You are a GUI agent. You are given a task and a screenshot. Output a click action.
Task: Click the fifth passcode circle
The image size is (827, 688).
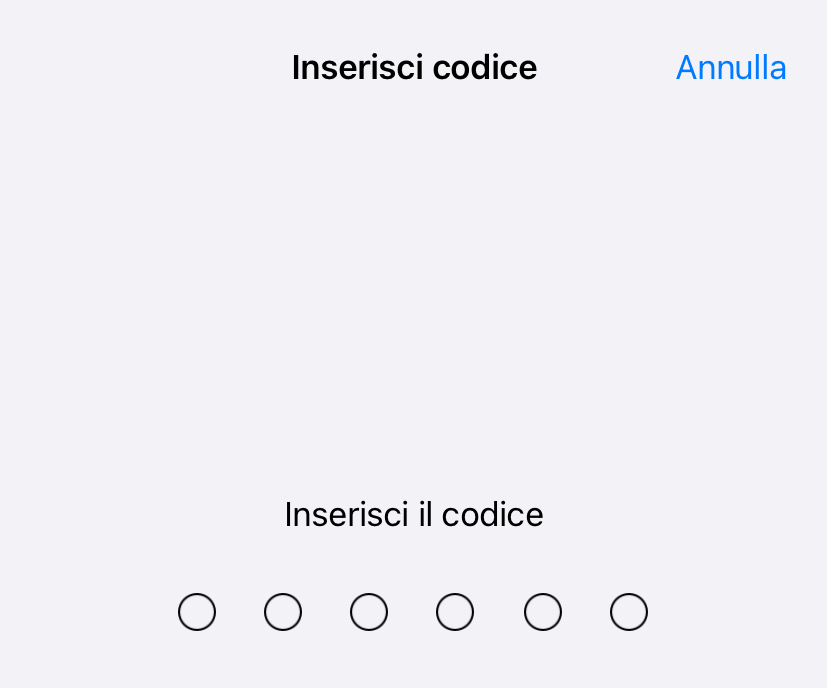(x=543, y=612)
